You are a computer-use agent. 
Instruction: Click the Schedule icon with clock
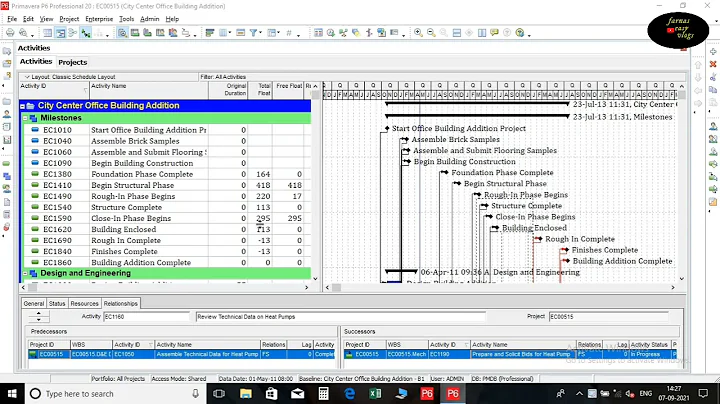coord(331,33)
